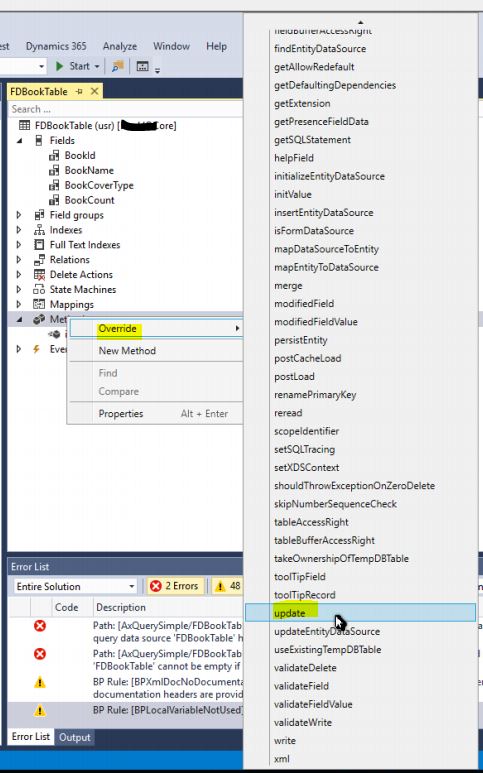This screenshot has height=773, width=483.
Task: Close the FDBookTable designer tab
Action: point(94,91)
